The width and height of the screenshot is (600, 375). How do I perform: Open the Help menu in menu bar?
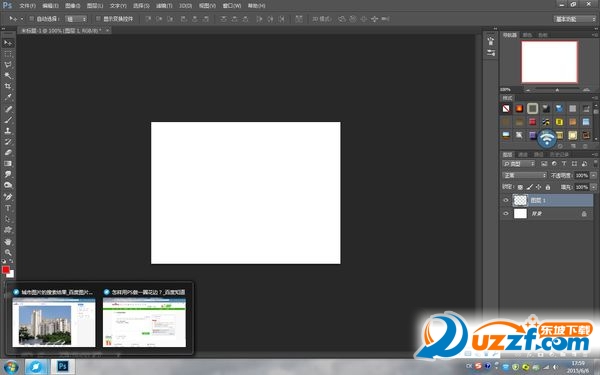256,6
